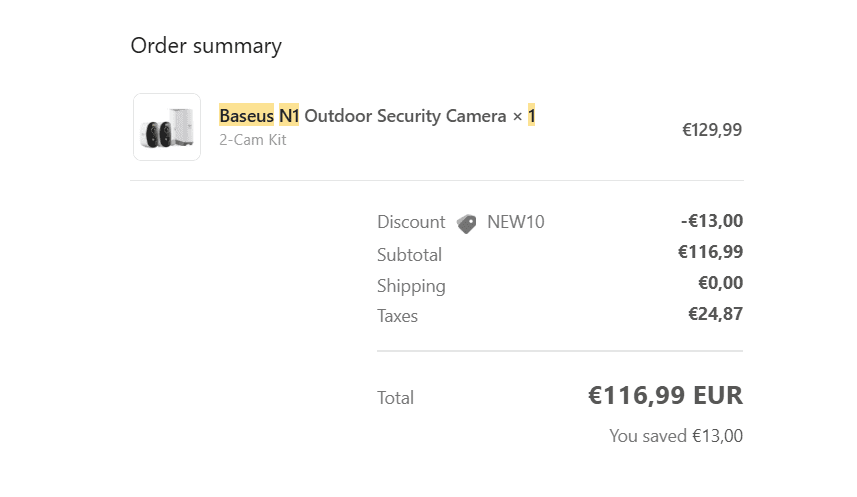Click the Shipping label
The width and height of the screenshot is (857, 497).
411,286
